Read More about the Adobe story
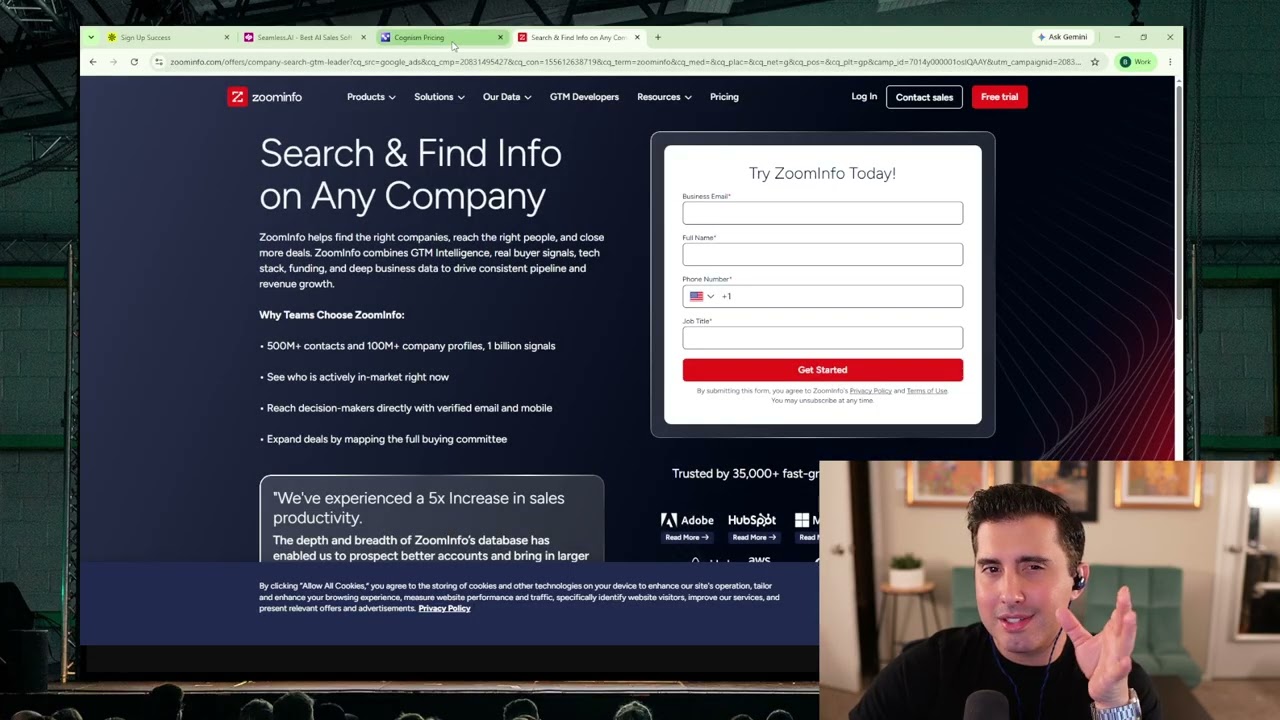This screenshot has height=720, width=1280. (x=687, y=538)
